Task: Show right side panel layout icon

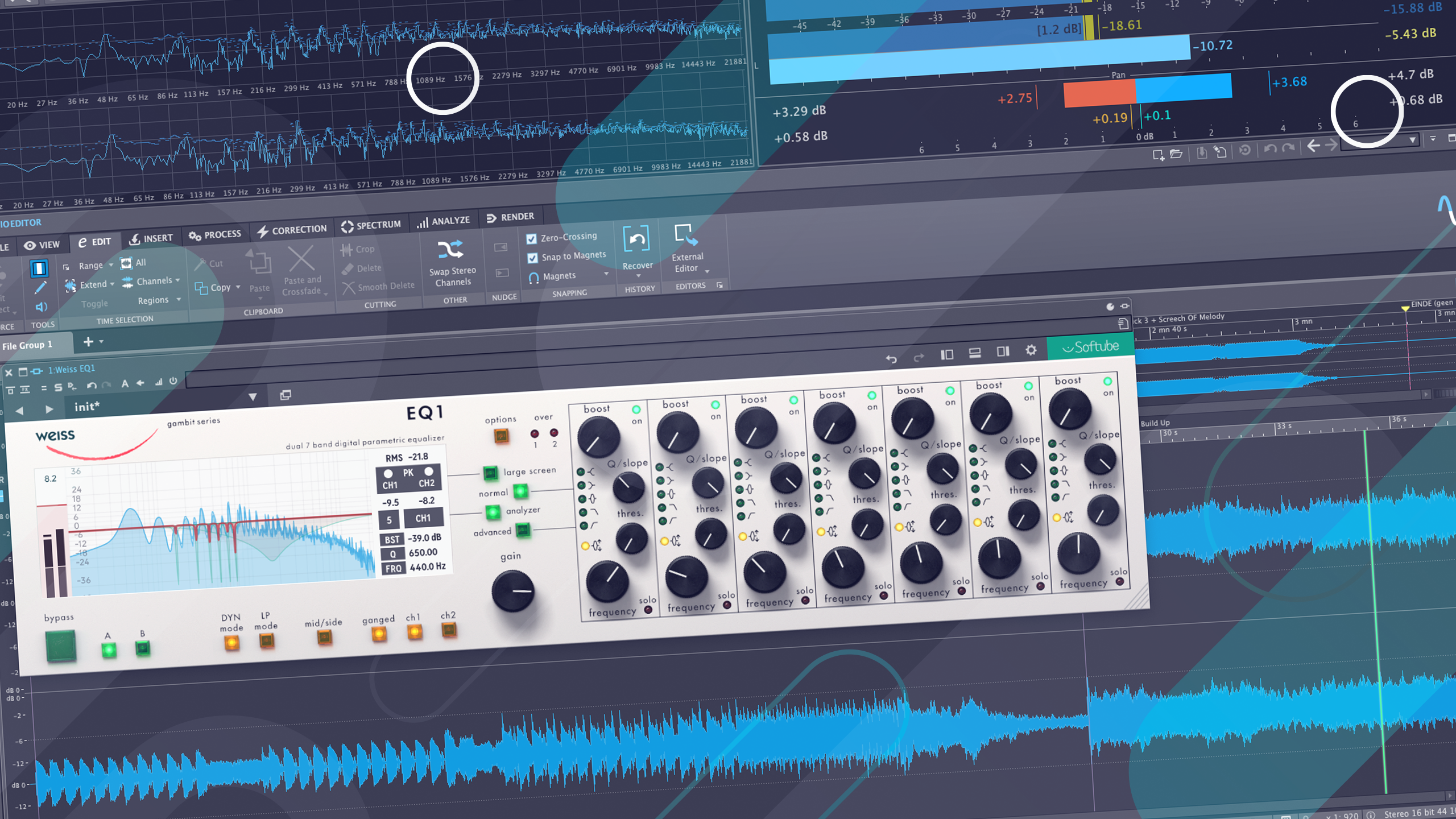Action: (1002, 351)
